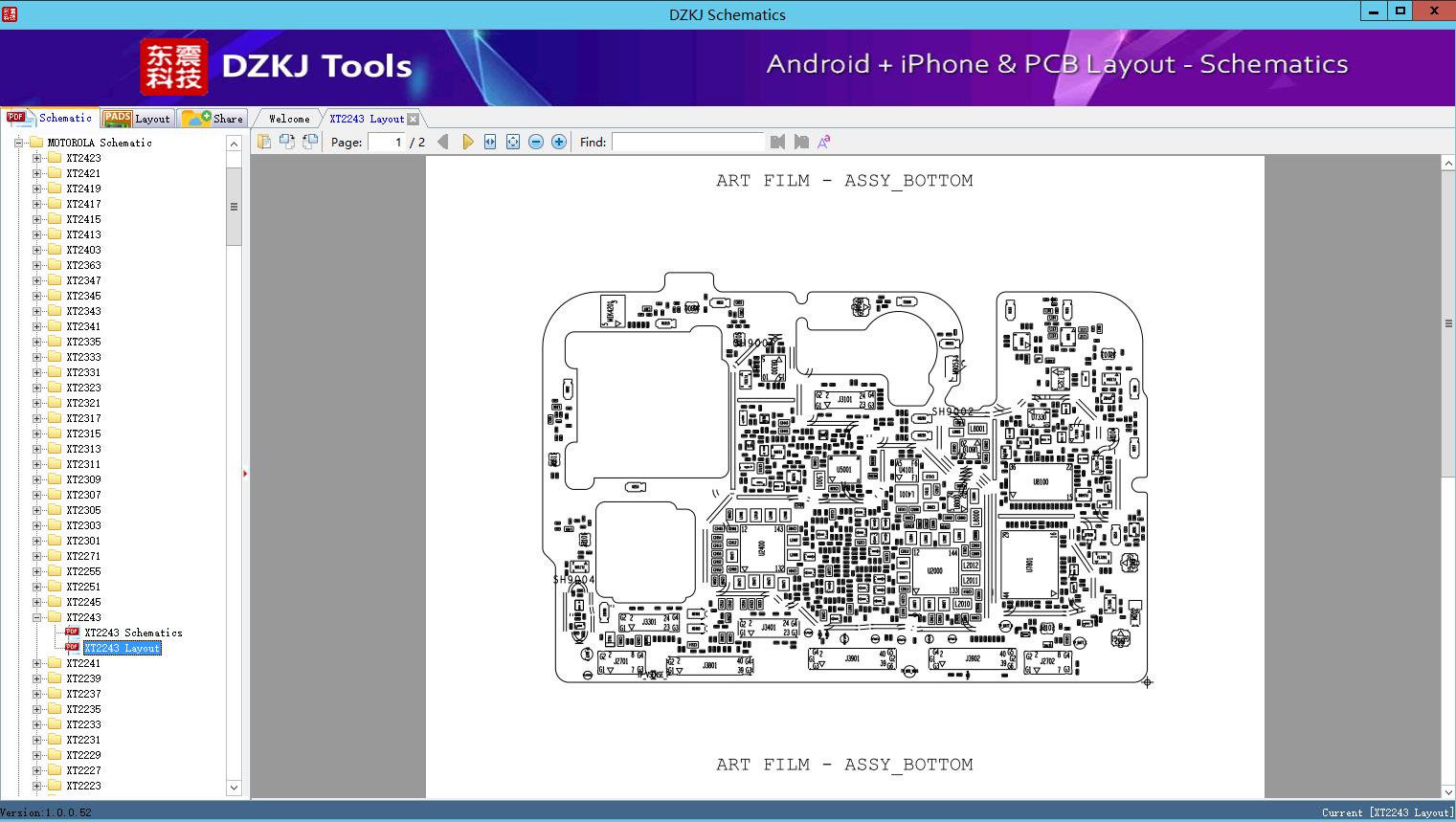Switch to the Welcome tab
The height and width of the screenshot is (822, 1456).
tap(289, 119)
